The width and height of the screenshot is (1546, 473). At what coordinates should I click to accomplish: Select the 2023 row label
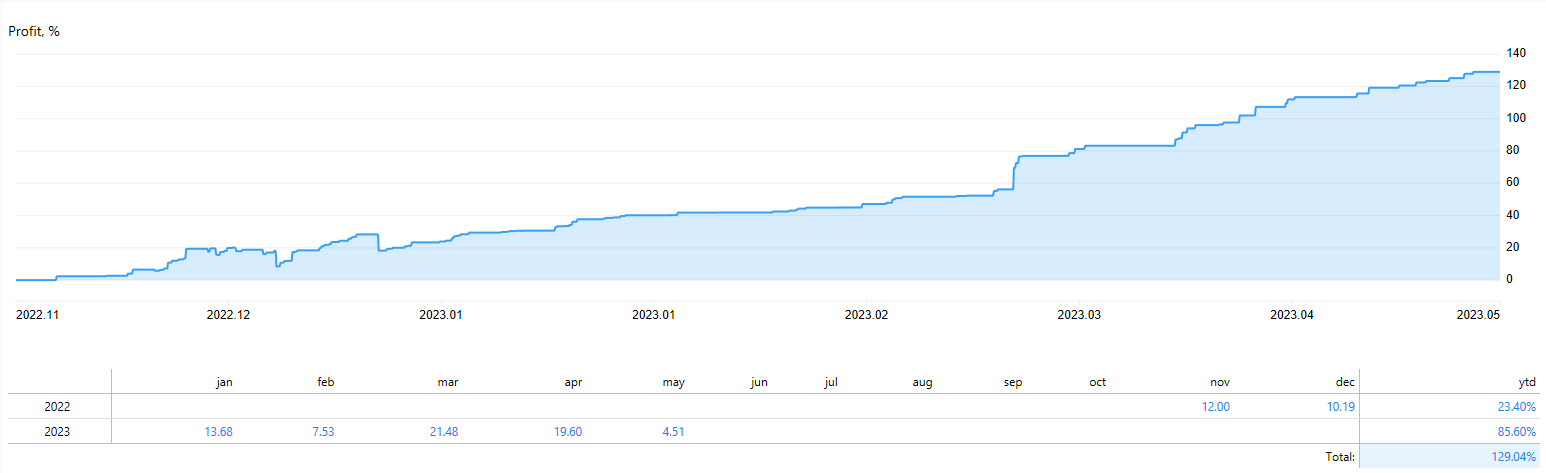point(58,432)
